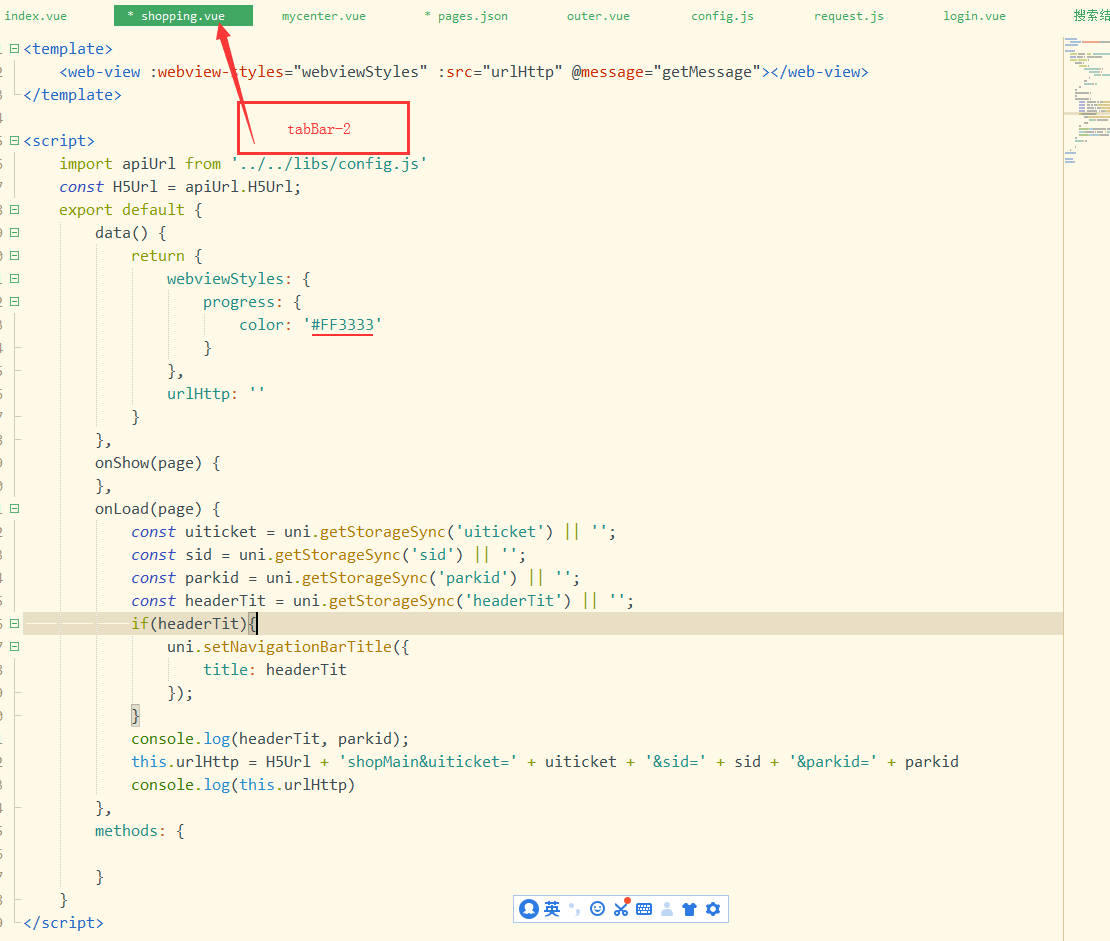Click the const sid declaration line
1110x941 pixels.
pos(328,555)
